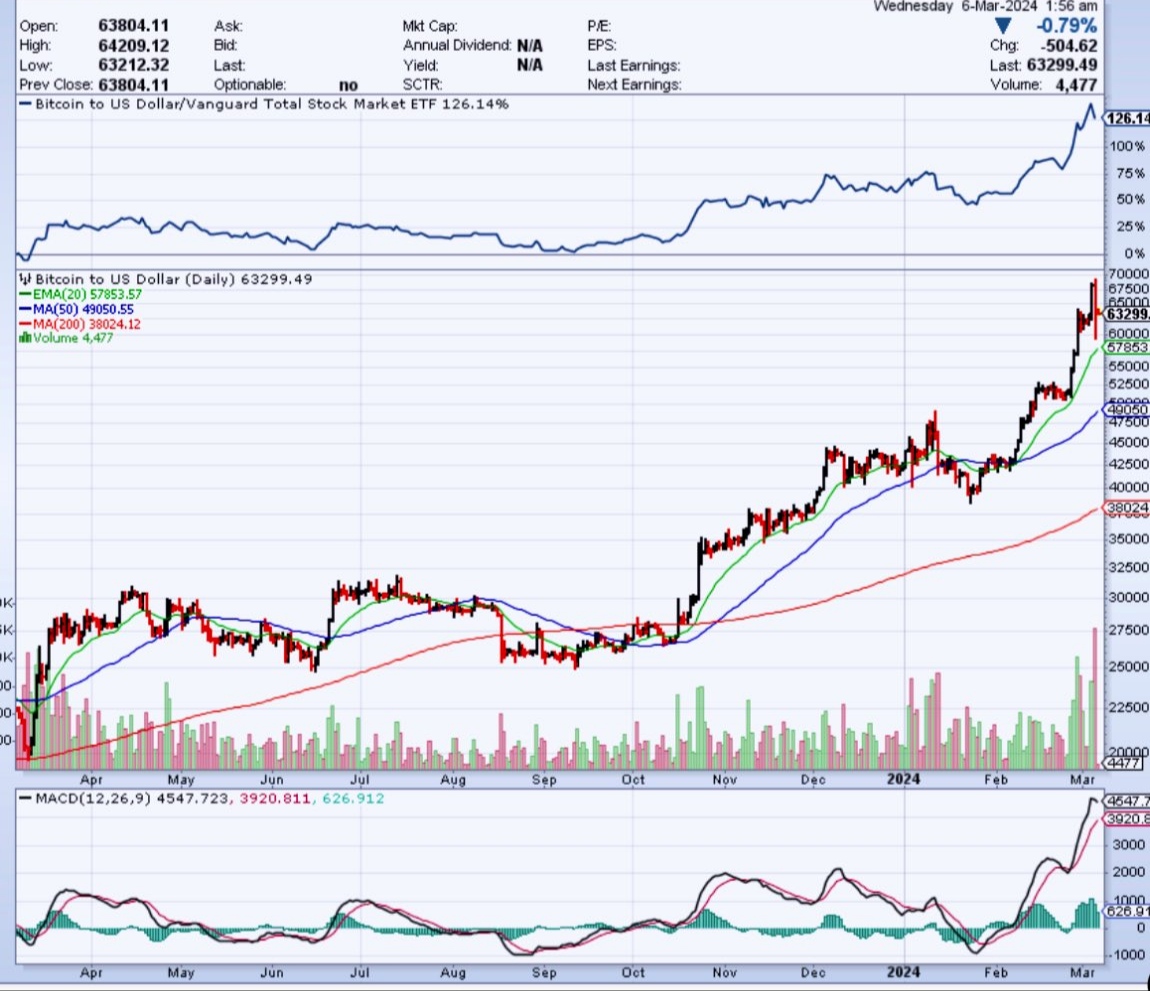1150x991 pixels.
Task: Click the 63299 current price axis tag
Action: 1126,314
